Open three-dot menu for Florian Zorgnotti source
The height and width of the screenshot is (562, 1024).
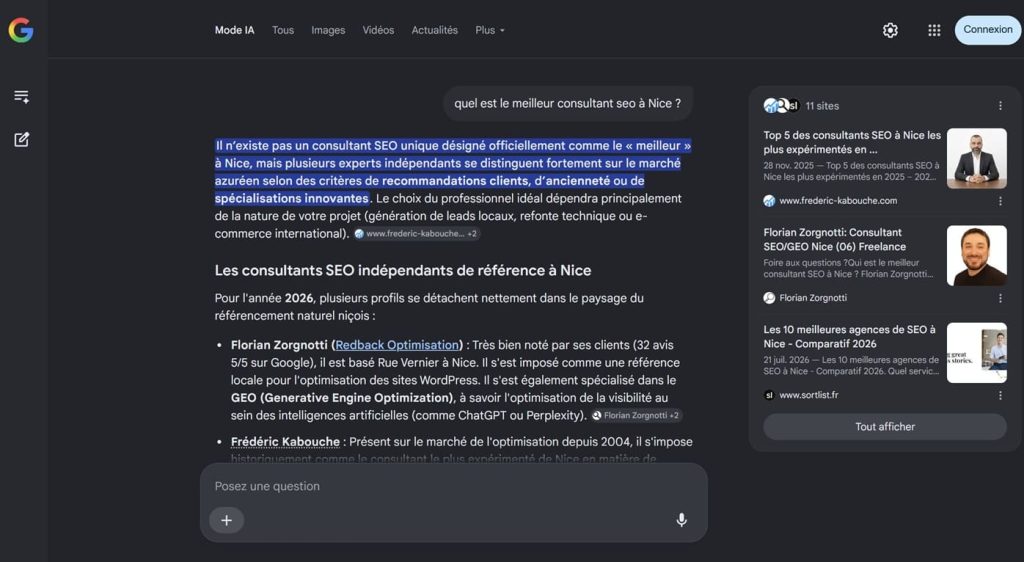[1000, 298]
